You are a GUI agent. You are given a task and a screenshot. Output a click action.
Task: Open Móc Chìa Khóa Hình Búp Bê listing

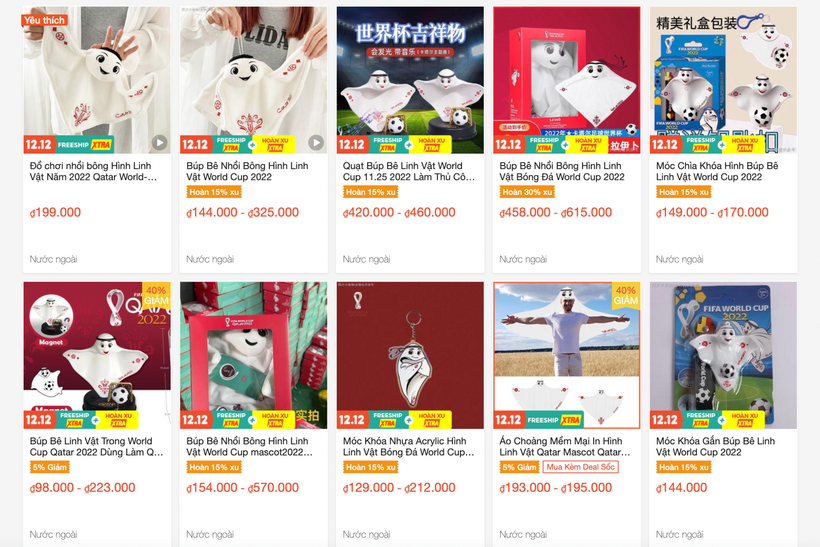pyautogui.click(x=717, y=172)
